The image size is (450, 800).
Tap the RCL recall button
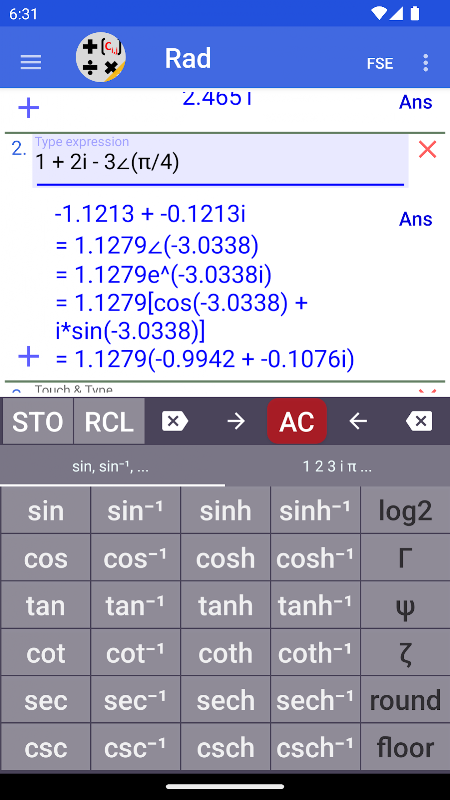[109, 421]
